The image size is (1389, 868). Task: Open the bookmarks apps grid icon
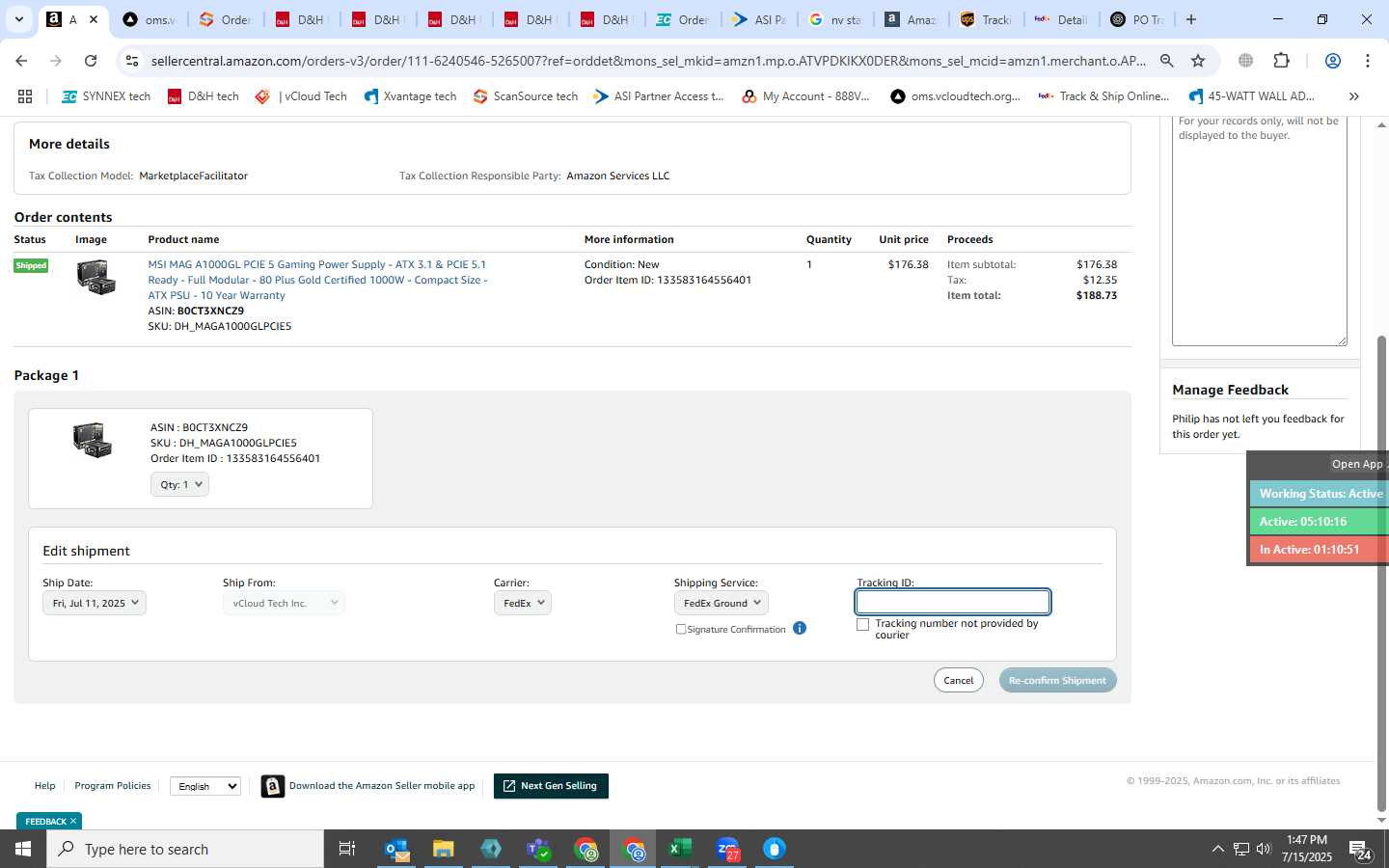[x=25, y=96]
